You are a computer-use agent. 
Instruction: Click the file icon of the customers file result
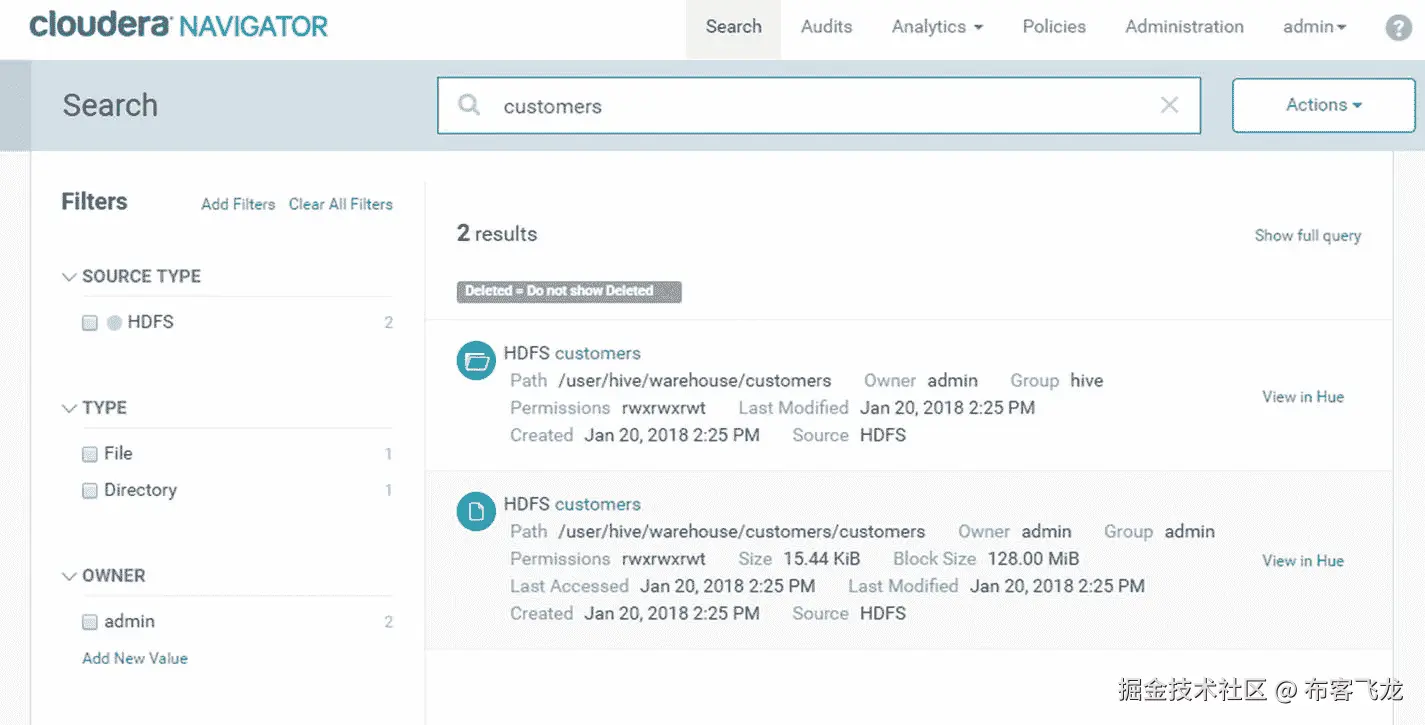click(x=477, y=512)
